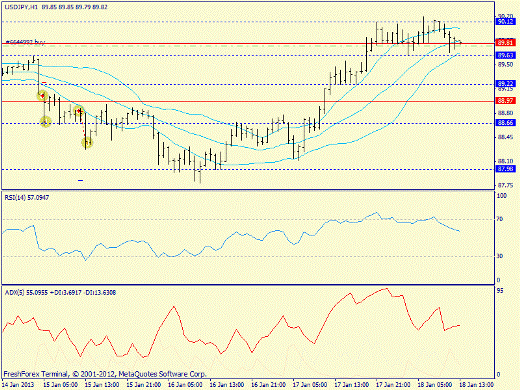Click the 88.10 price scale value
The width and height of the screenshot is (520, 390).
(x=505, y=161)
